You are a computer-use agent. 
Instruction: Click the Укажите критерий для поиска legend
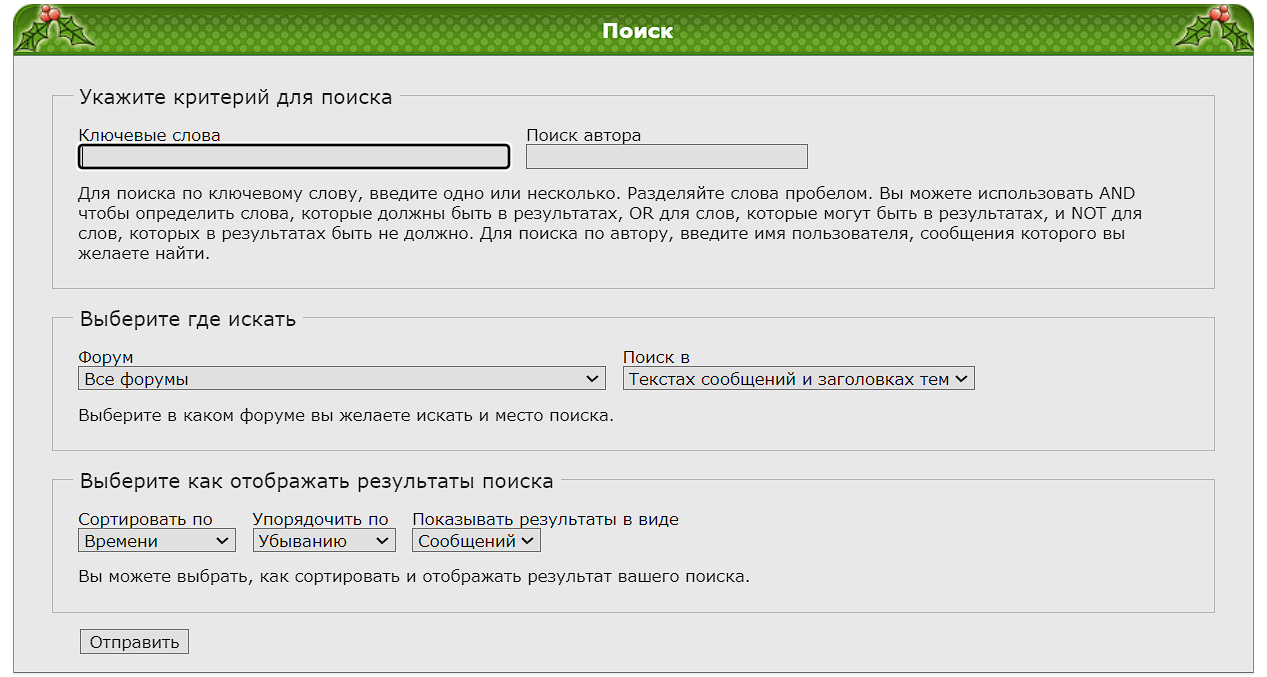(x=236, y=98)
